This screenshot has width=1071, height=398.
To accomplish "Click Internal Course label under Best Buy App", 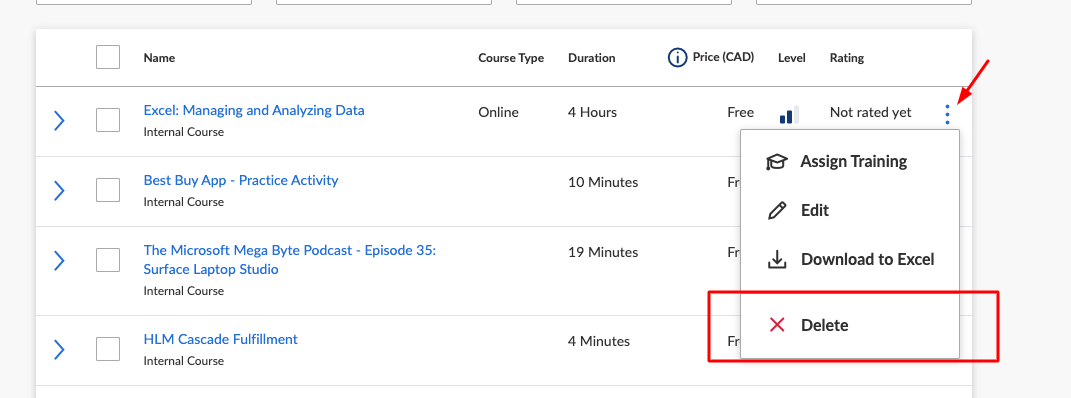I will pyautogui.click(x=184, y=202).
